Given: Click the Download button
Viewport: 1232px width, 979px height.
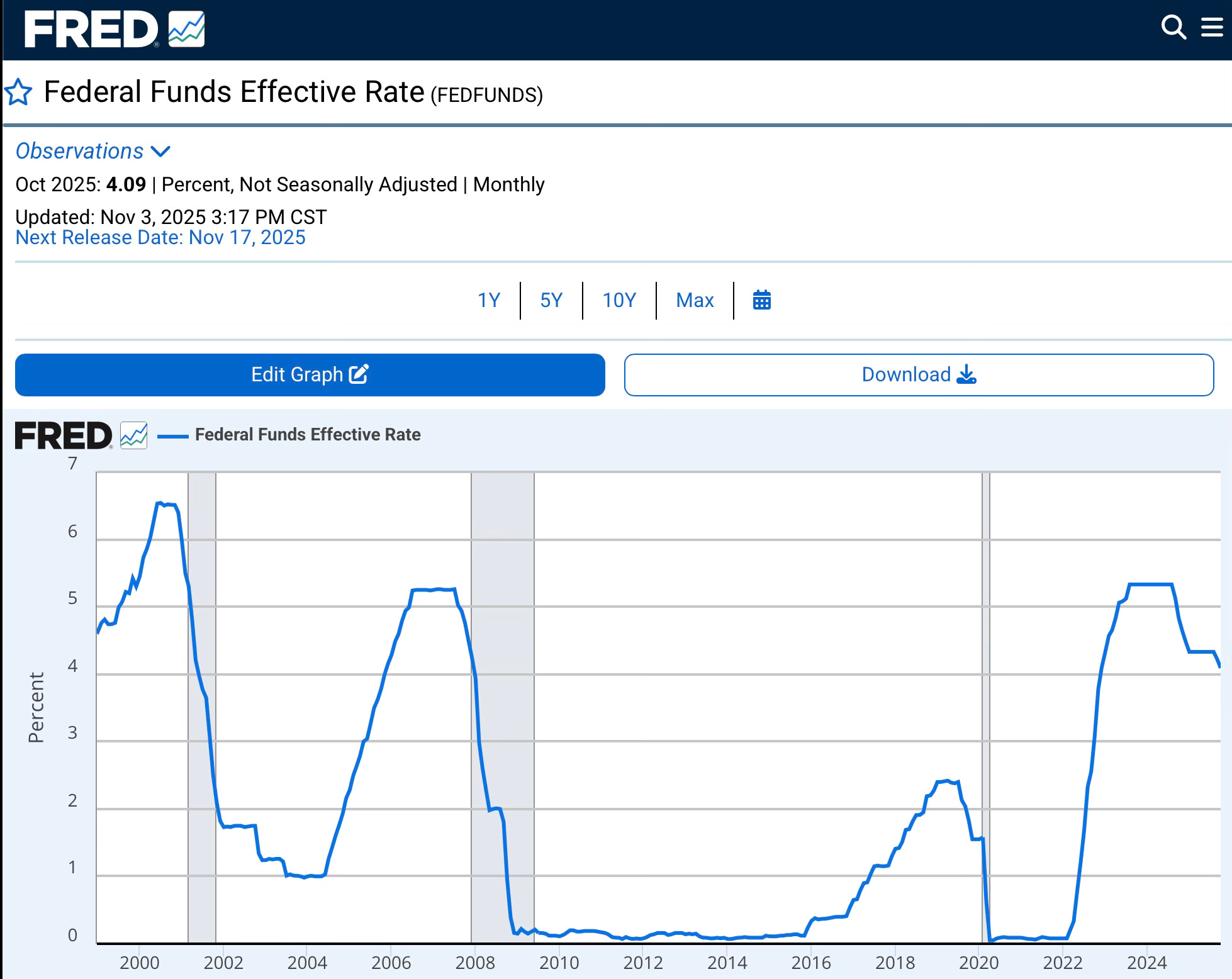Looking at the screenshot, I should tap(918, 375).
